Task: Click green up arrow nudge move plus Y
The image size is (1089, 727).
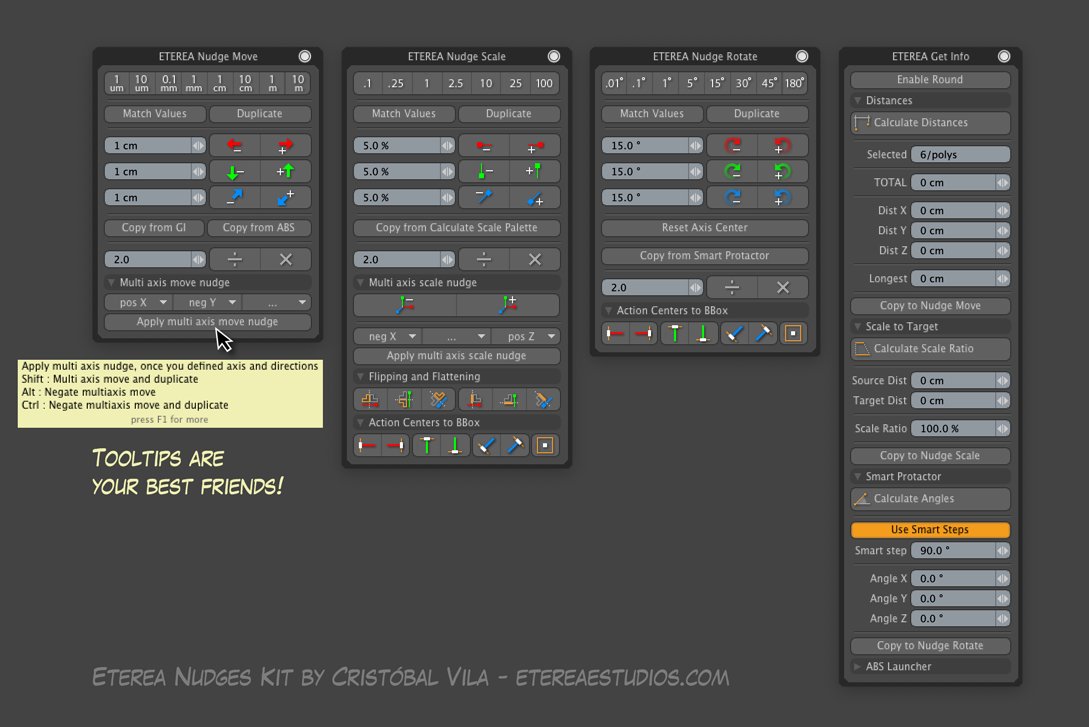Action: click(x=285, y=172)
